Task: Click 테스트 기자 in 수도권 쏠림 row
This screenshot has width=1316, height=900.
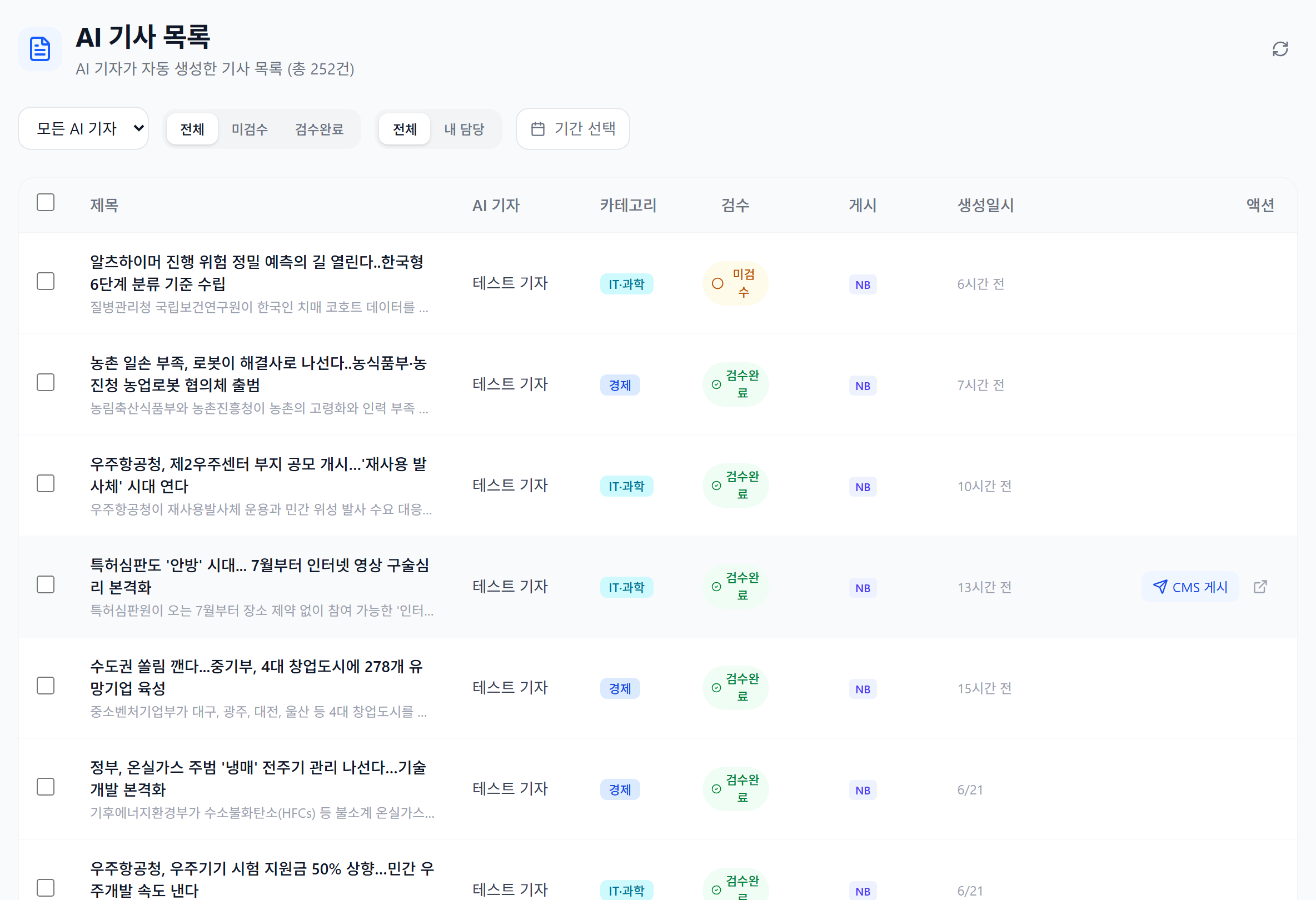Action: (510, 687)
